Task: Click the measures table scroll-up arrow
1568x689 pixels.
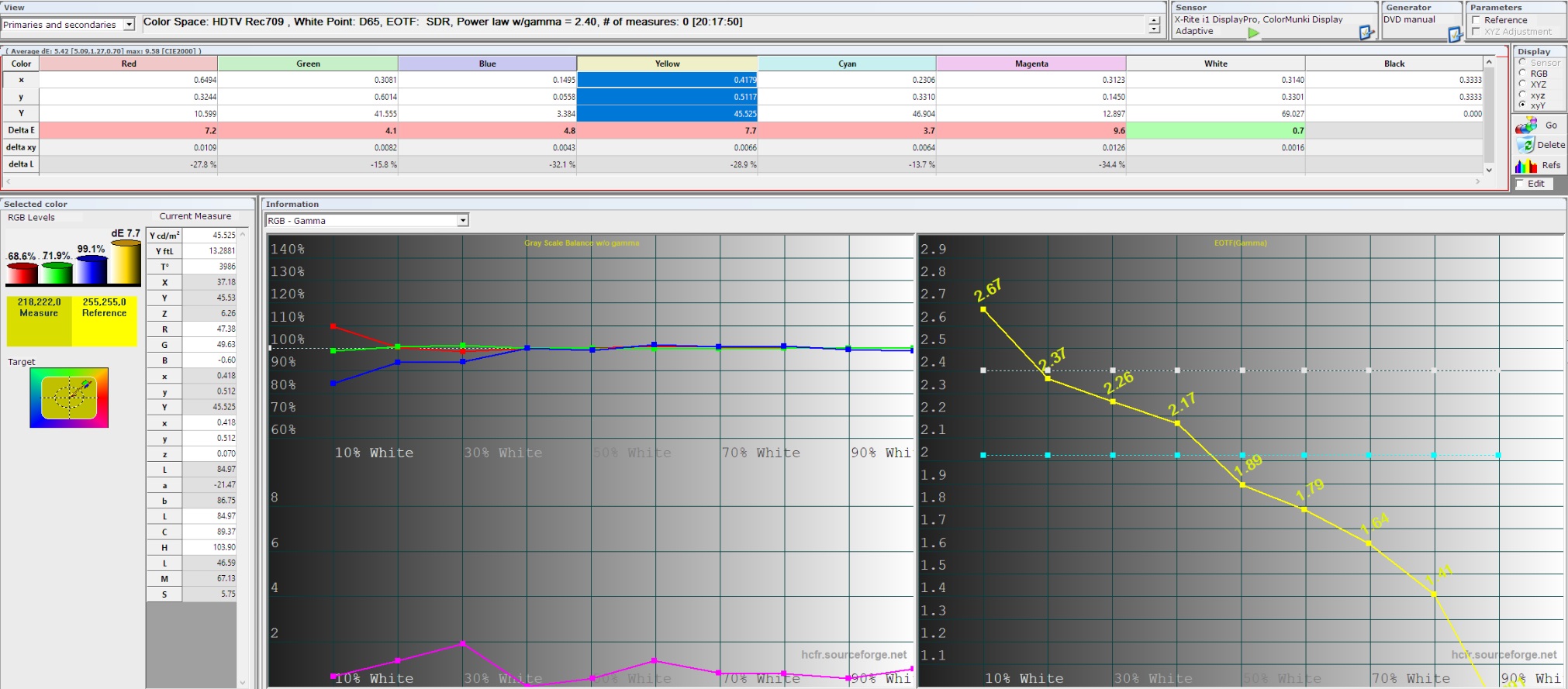Action: coord(1489,62)
